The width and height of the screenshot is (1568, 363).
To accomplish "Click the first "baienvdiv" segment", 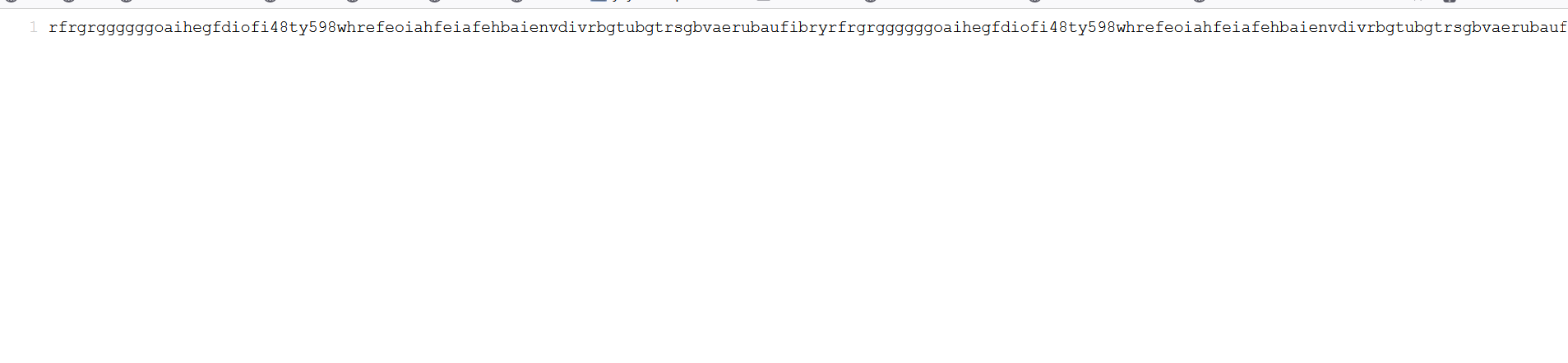I will click(544, 28).
